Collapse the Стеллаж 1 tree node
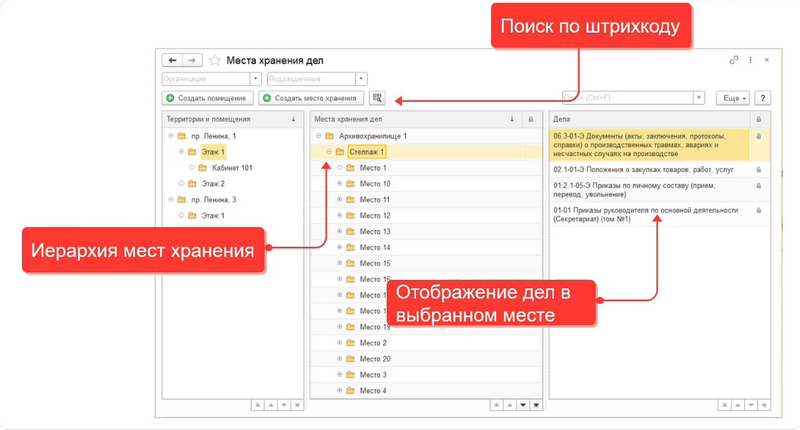 coord(328,151)
